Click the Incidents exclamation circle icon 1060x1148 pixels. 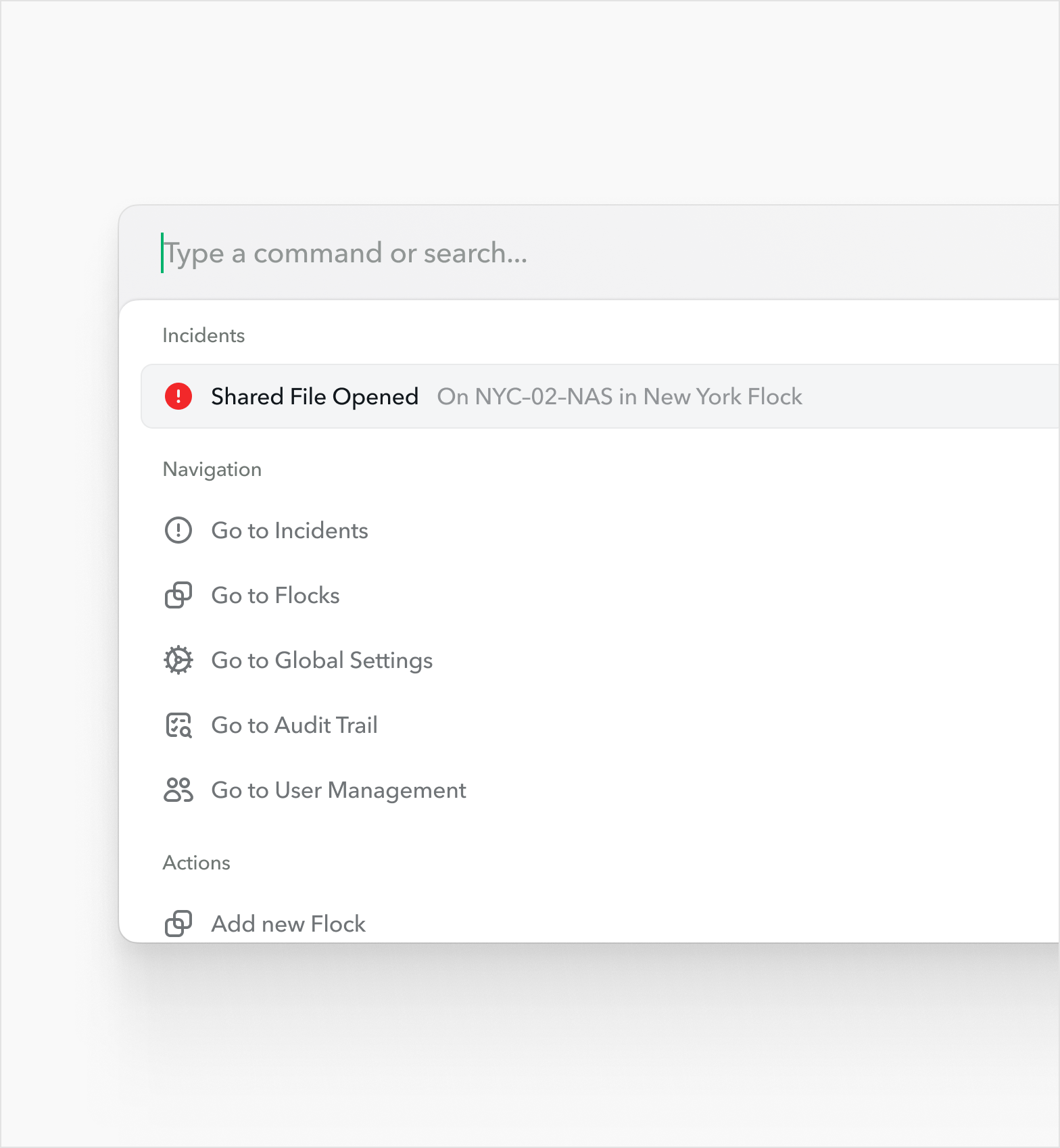pyautogui.click(x=178, y=530)
